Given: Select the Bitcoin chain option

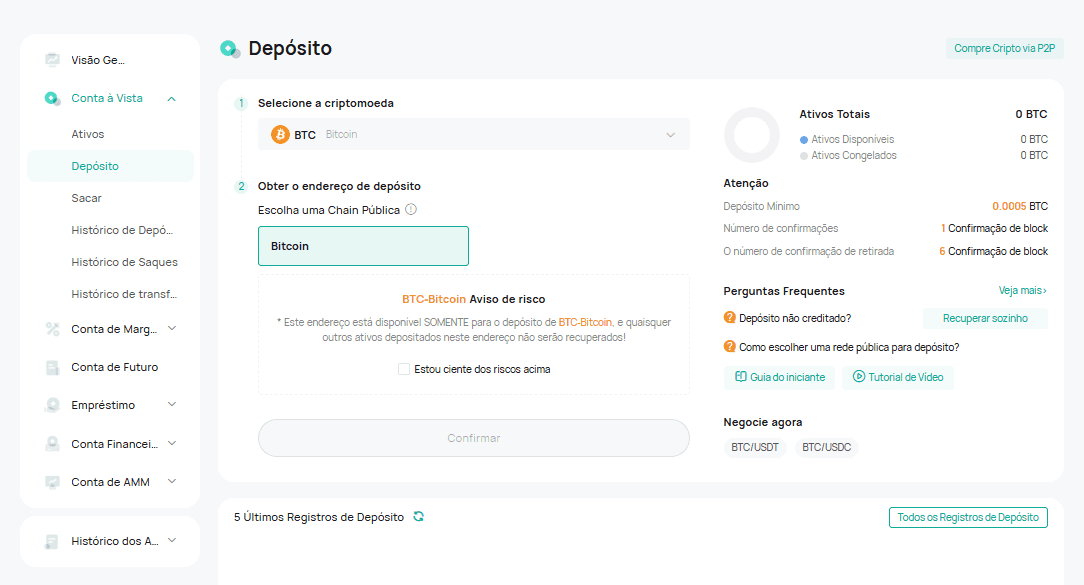Looking at the screenshot, I should pos(363,246).
